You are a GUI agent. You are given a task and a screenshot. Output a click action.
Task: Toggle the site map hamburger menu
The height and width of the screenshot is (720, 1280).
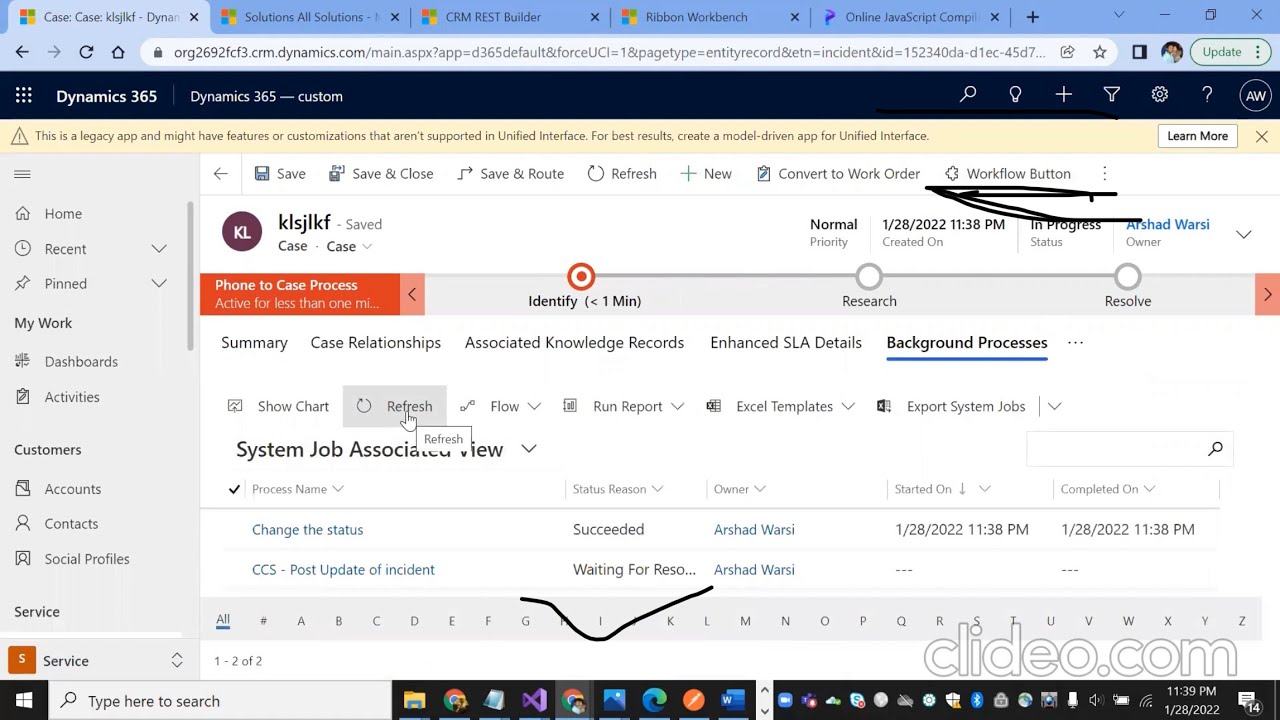22,174
